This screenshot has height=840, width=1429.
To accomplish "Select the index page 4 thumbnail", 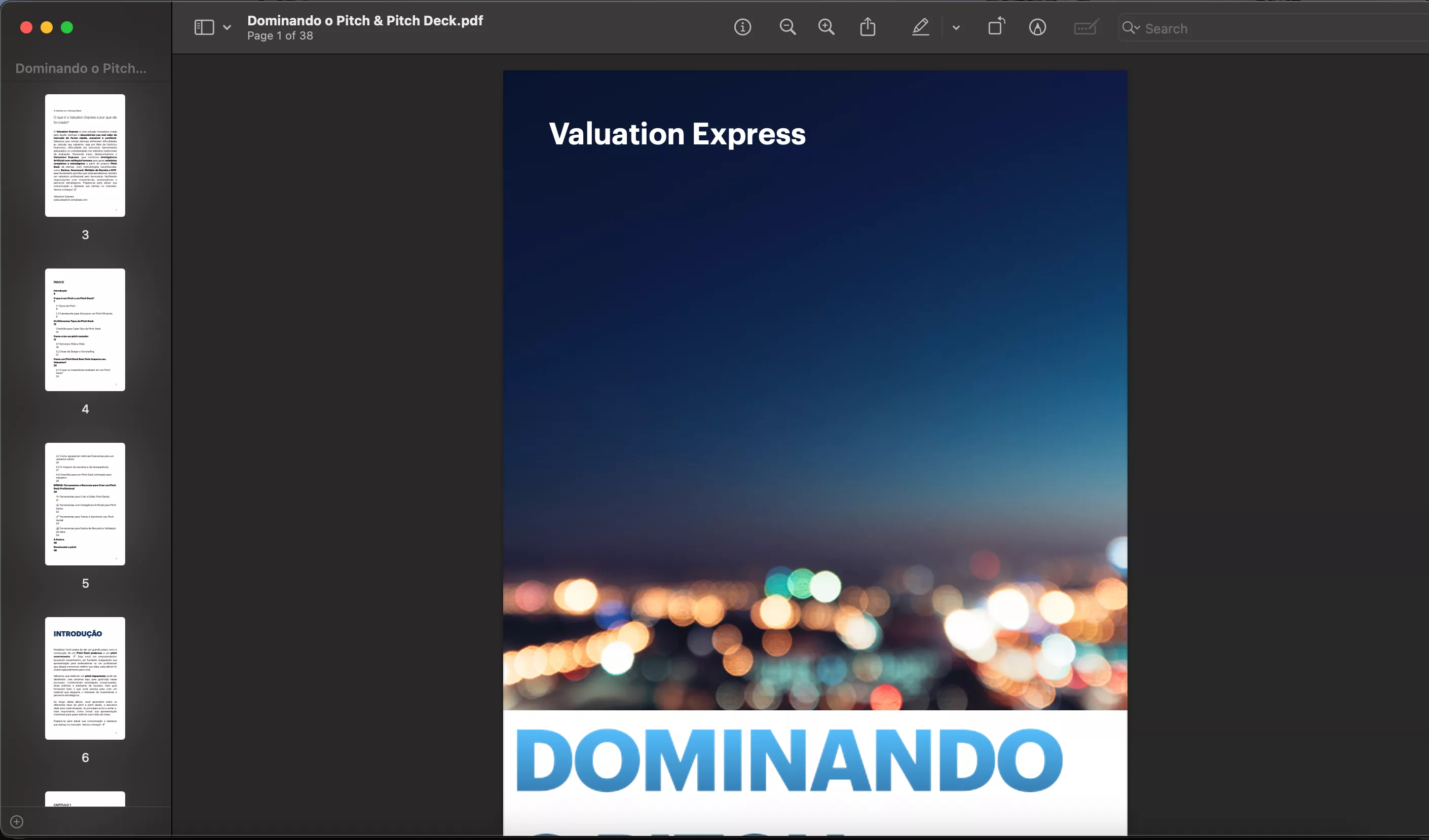I will (x=85, y=329).
